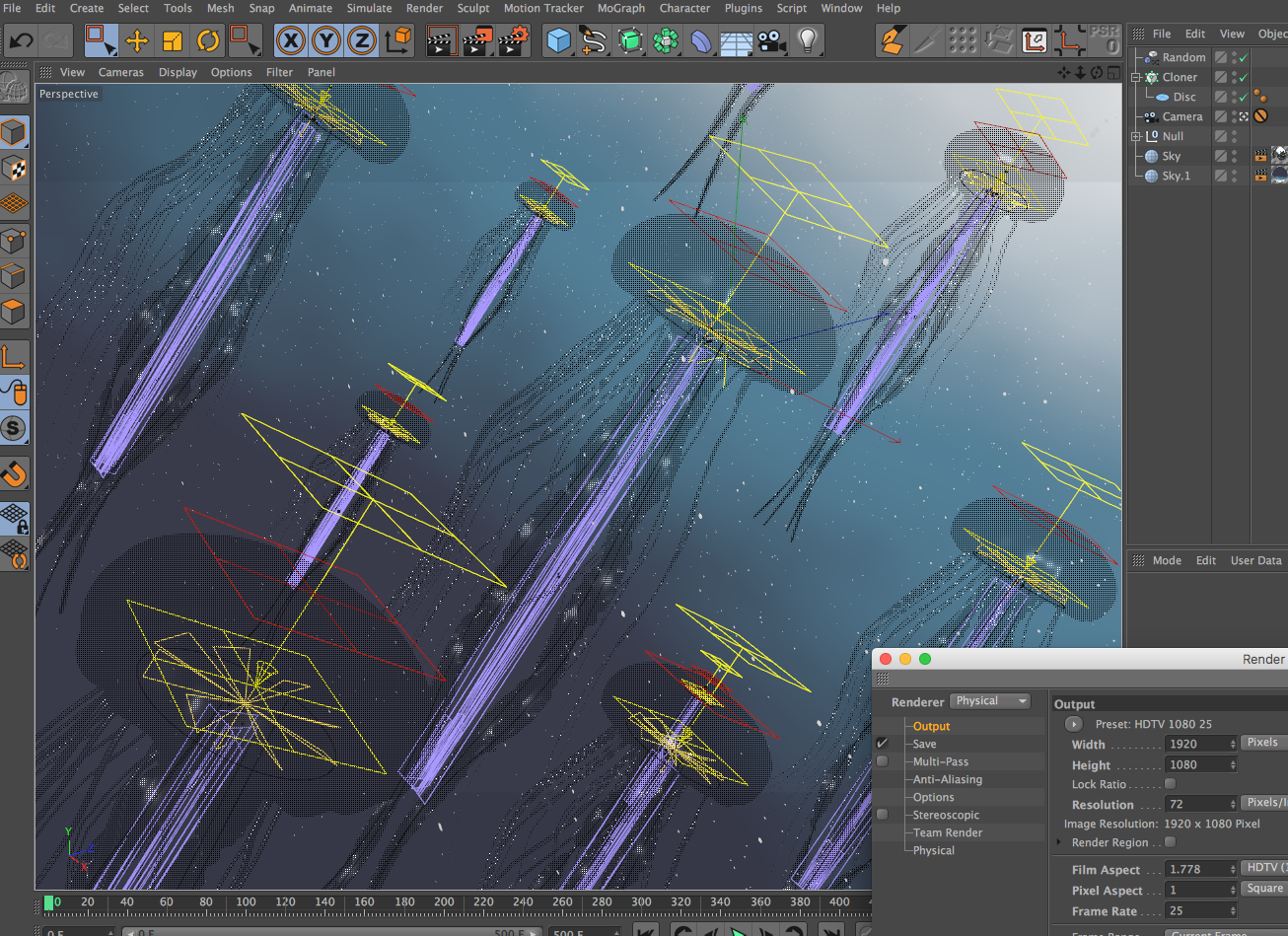
Task: Open the MoGraph menu
Action: (620, 8)
